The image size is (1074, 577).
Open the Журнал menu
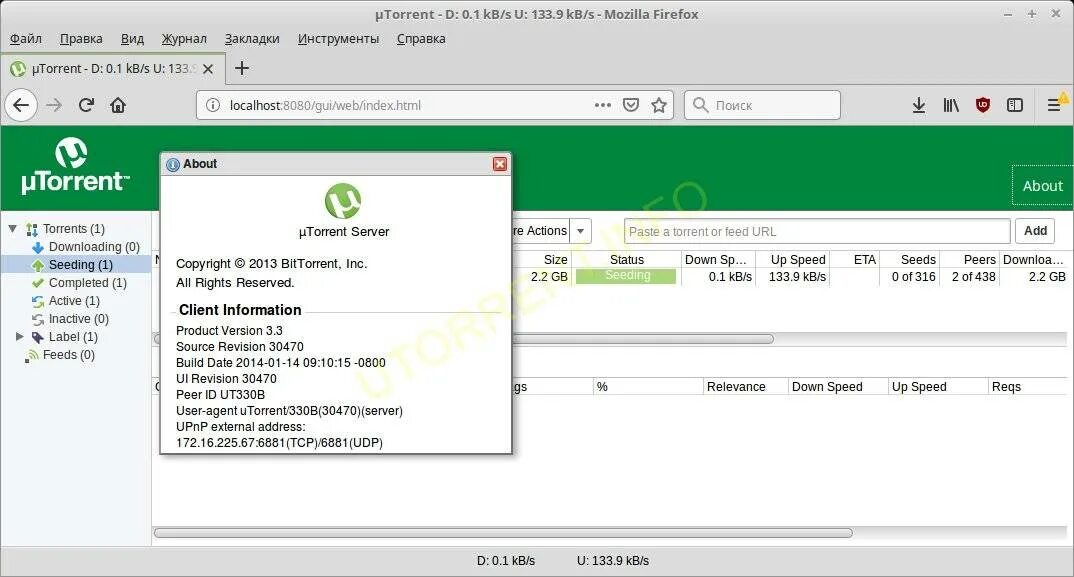(x=184, y=38)
